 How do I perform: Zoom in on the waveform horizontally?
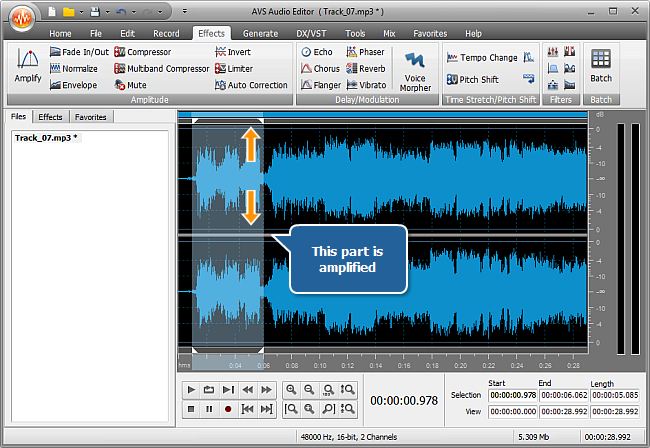(x=291, y=390)
